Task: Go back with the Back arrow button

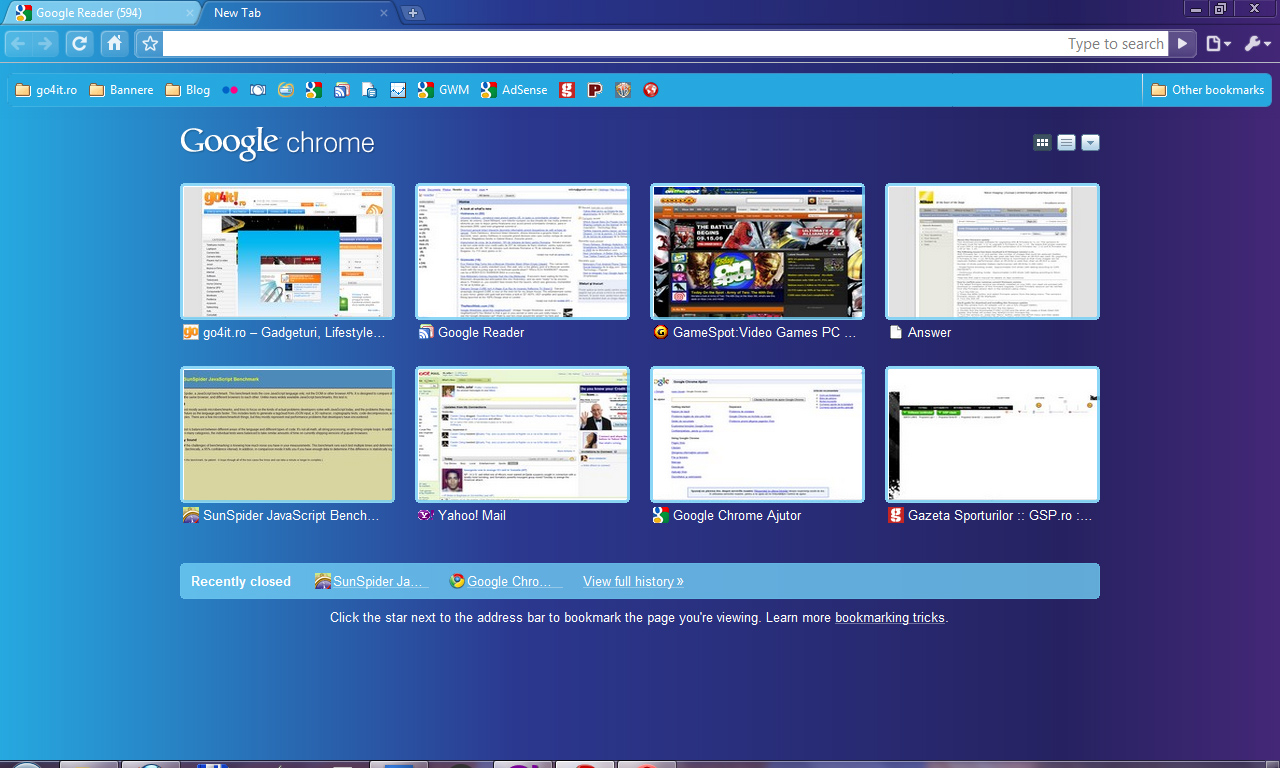Action: 18,44
